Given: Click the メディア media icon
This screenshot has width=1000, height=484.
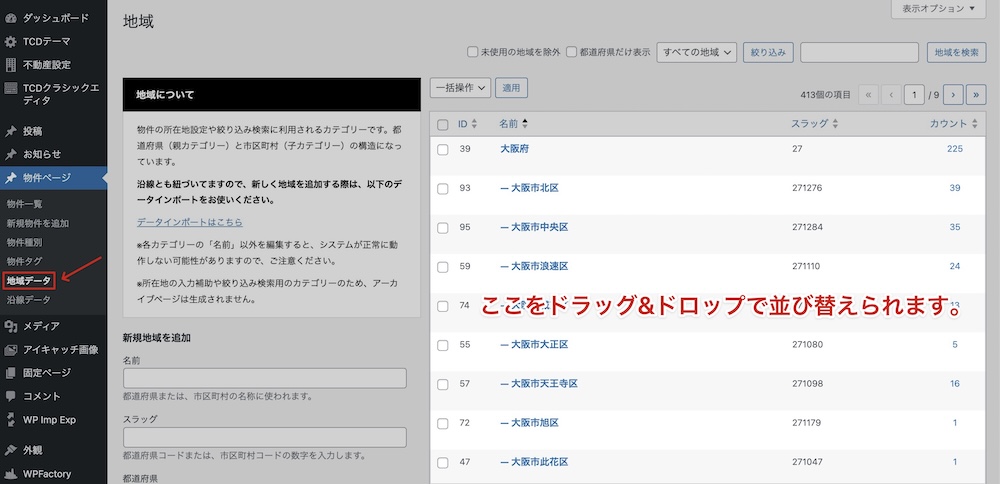Looking at the screenshot, I should click(10, 327).
